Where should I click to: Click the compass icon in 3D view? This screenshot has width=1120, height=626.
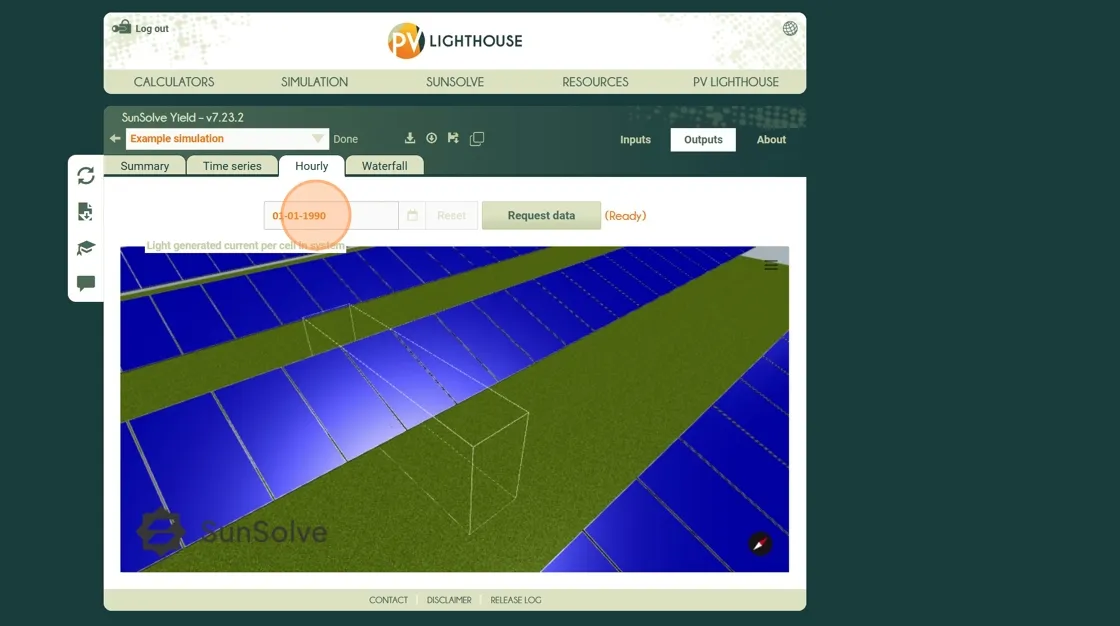[x=760, y=544]
